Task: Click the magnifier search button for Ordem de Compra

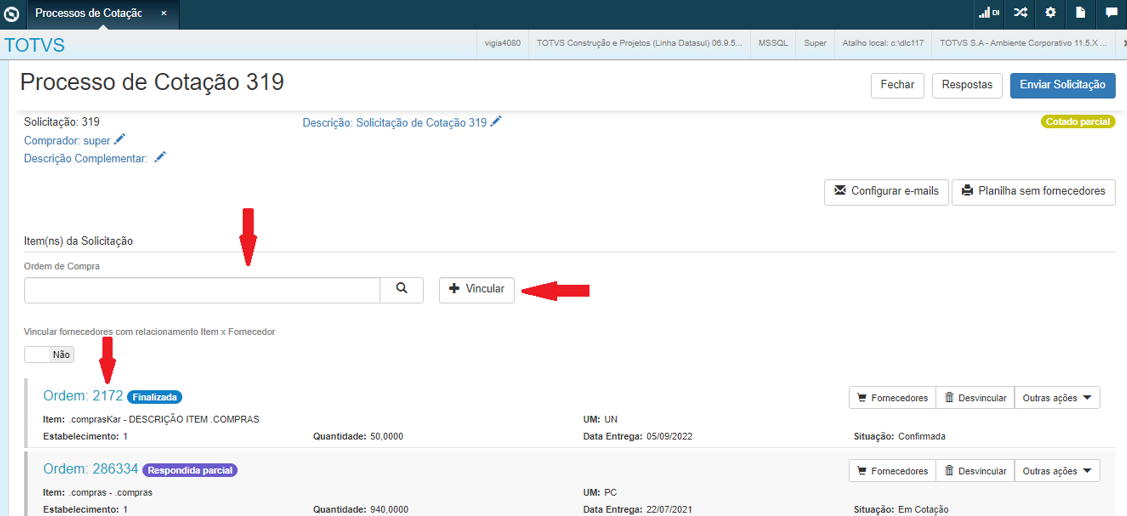Action: pyautogui.click(x=402, y=290)
